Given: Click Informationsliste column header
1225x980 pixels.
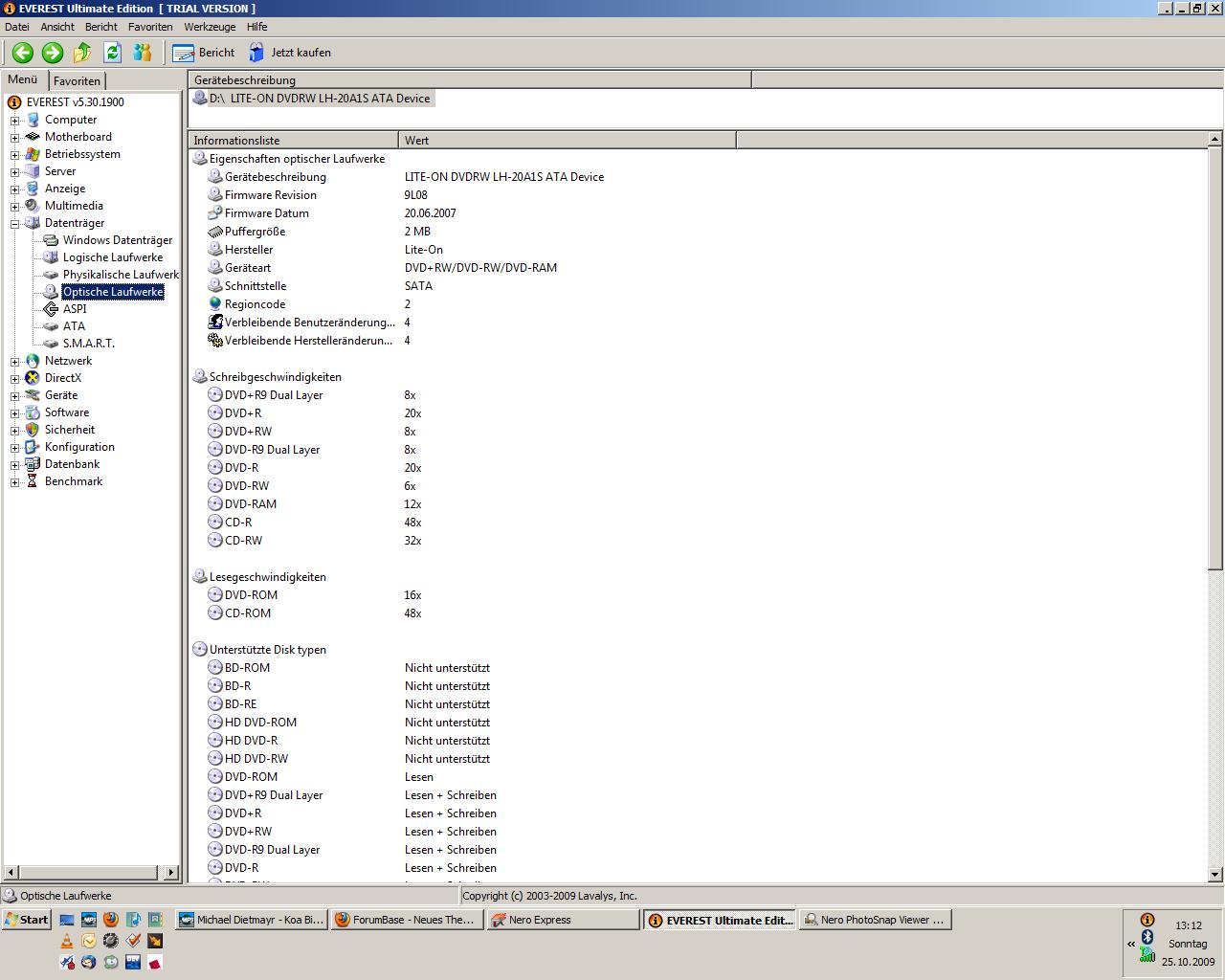Looking at the screenshot, I should 293,140.
